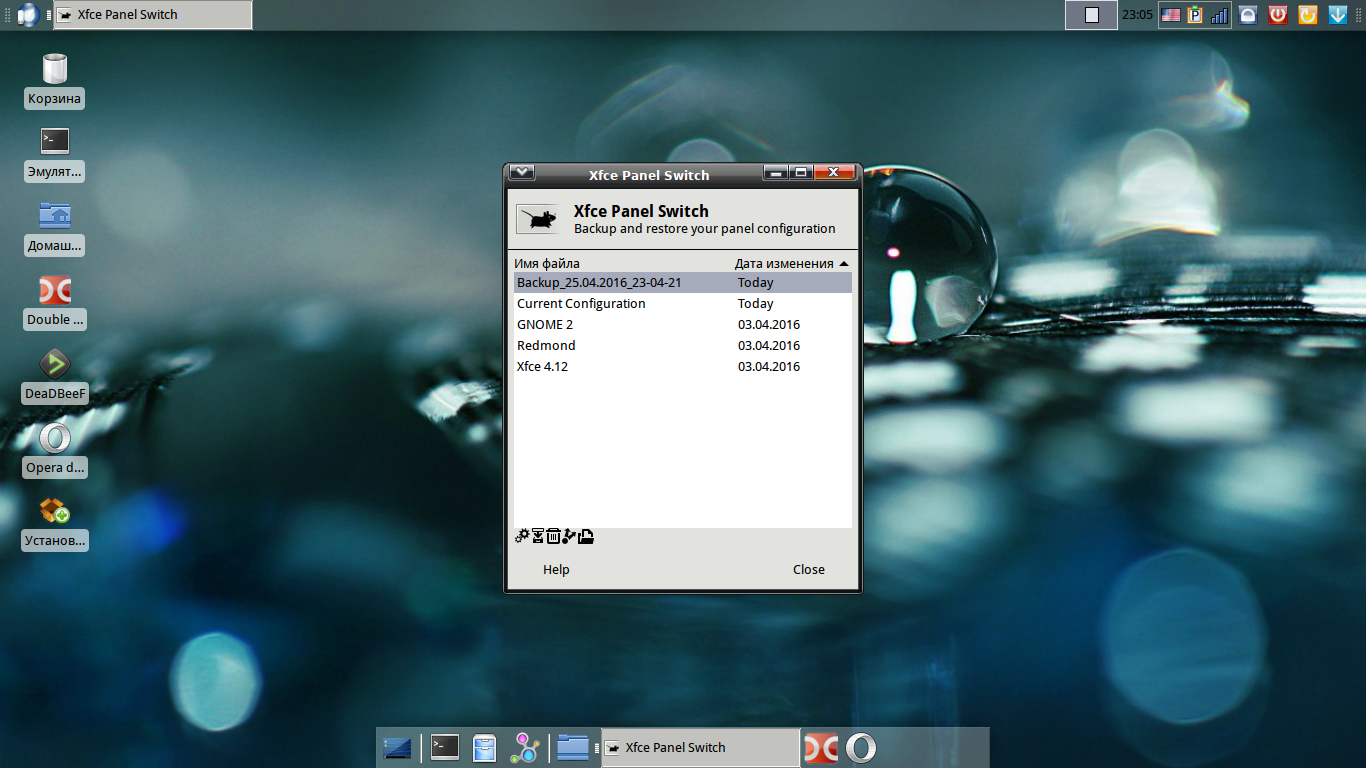Click the blue down-arrow panel icon
Screen dimensions: 1366x768
tap(1337, 15)
